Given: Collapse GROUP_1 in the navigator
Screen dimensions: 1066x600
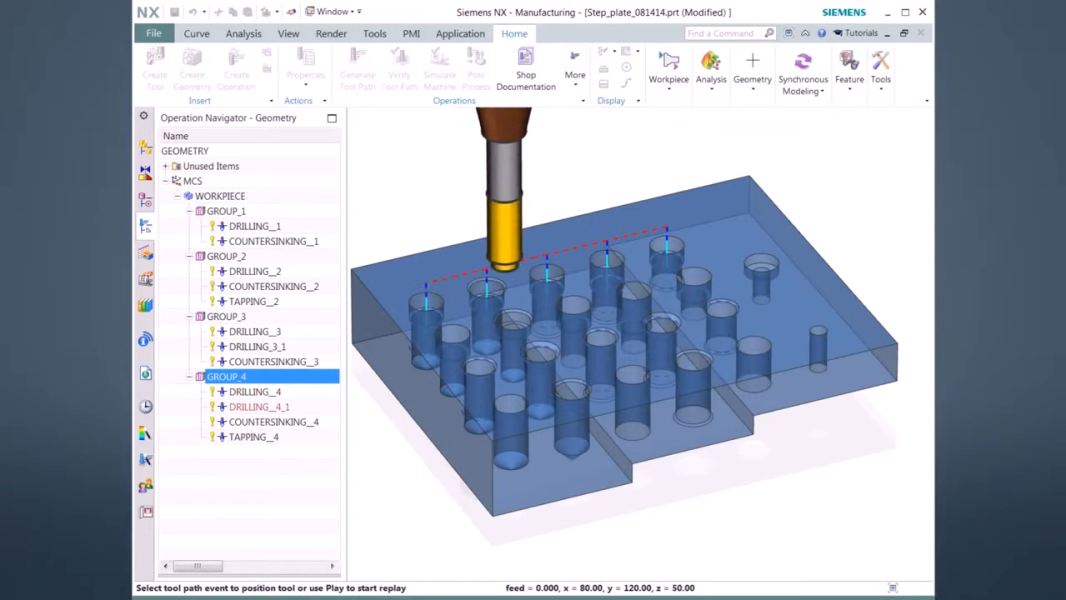Looking at the screenshot, I should pyautogui.click(x=190, y=211).
